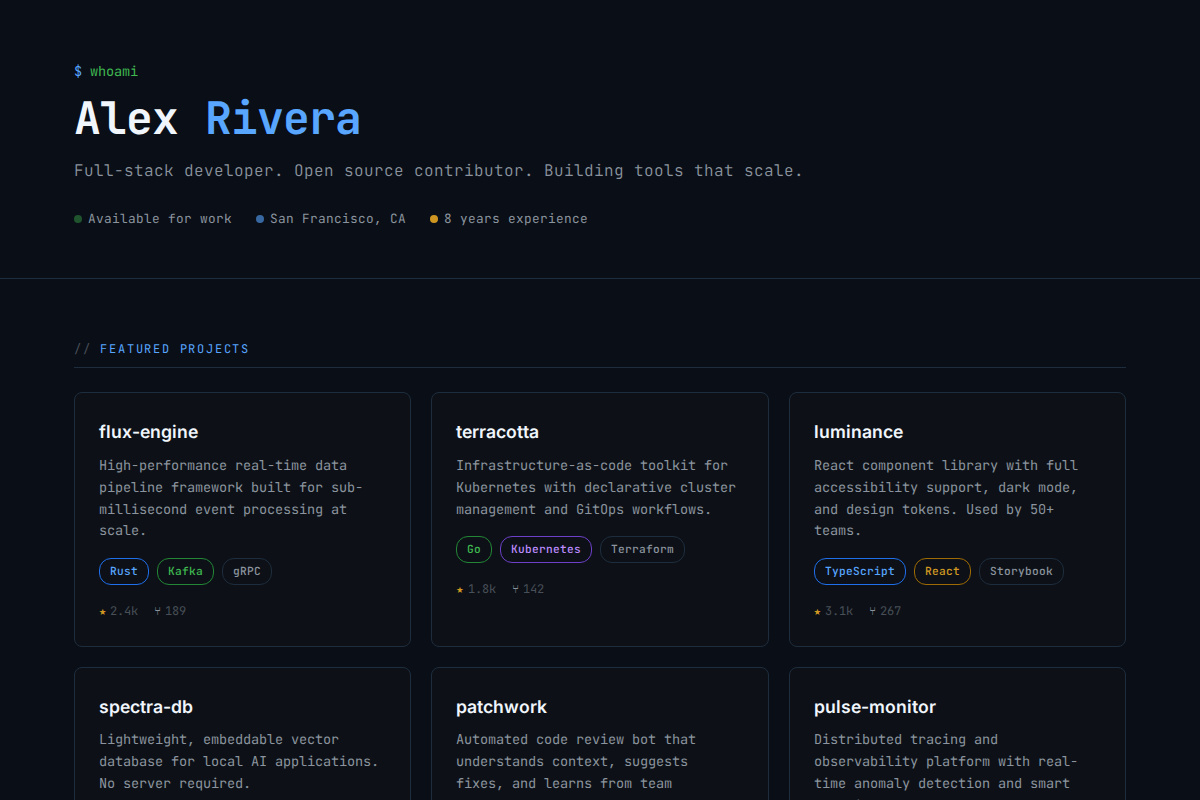Select the gRPC tag
This screenshot has height=800, width=1200.
(x=246, y=572)
